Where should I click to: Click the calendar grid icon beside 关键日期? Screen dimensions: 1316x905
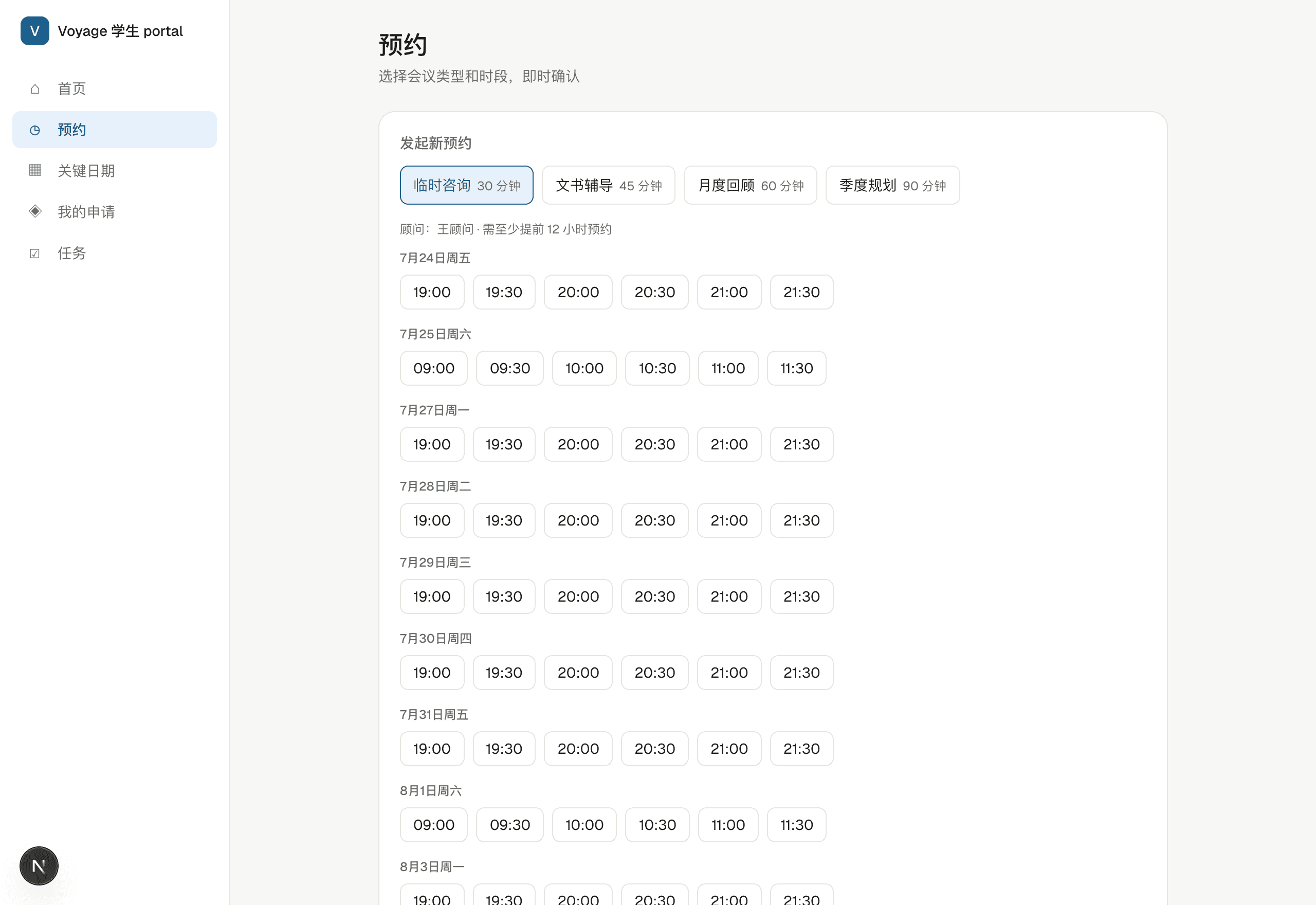[35, 170]
